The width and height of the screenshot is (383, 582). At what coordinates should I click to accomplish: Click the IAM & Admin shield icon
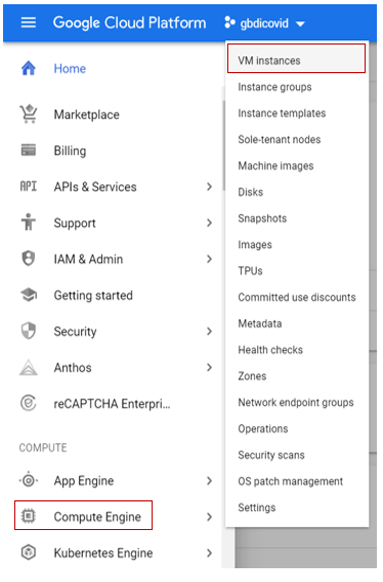[x=28, y=259]
